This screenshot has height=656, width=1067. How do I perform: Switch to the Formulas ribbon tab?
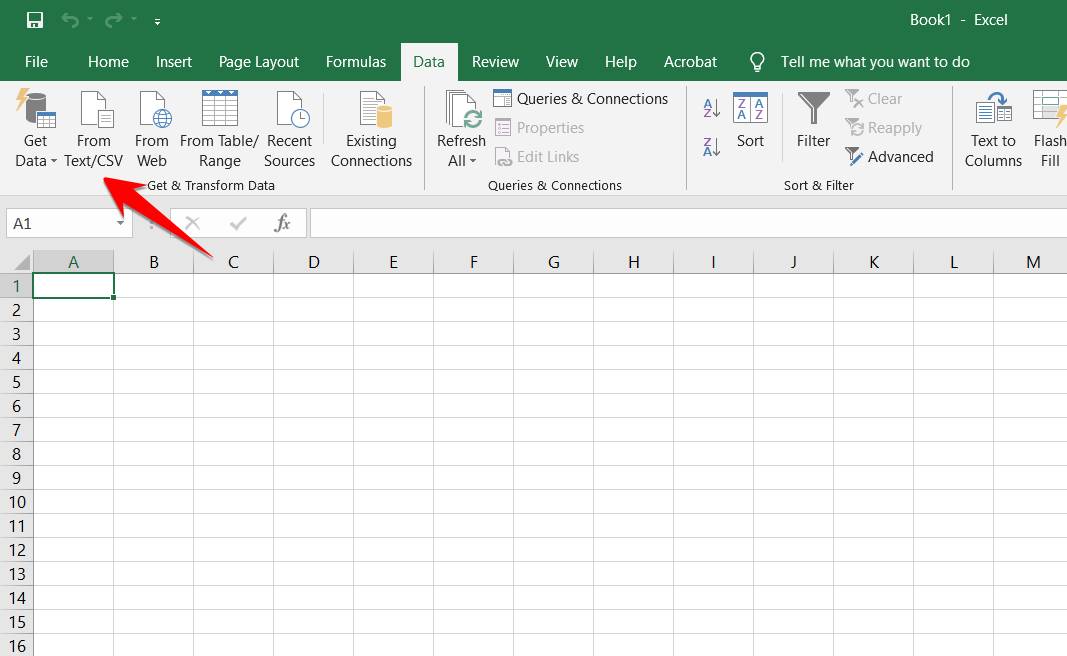[356, 61]
